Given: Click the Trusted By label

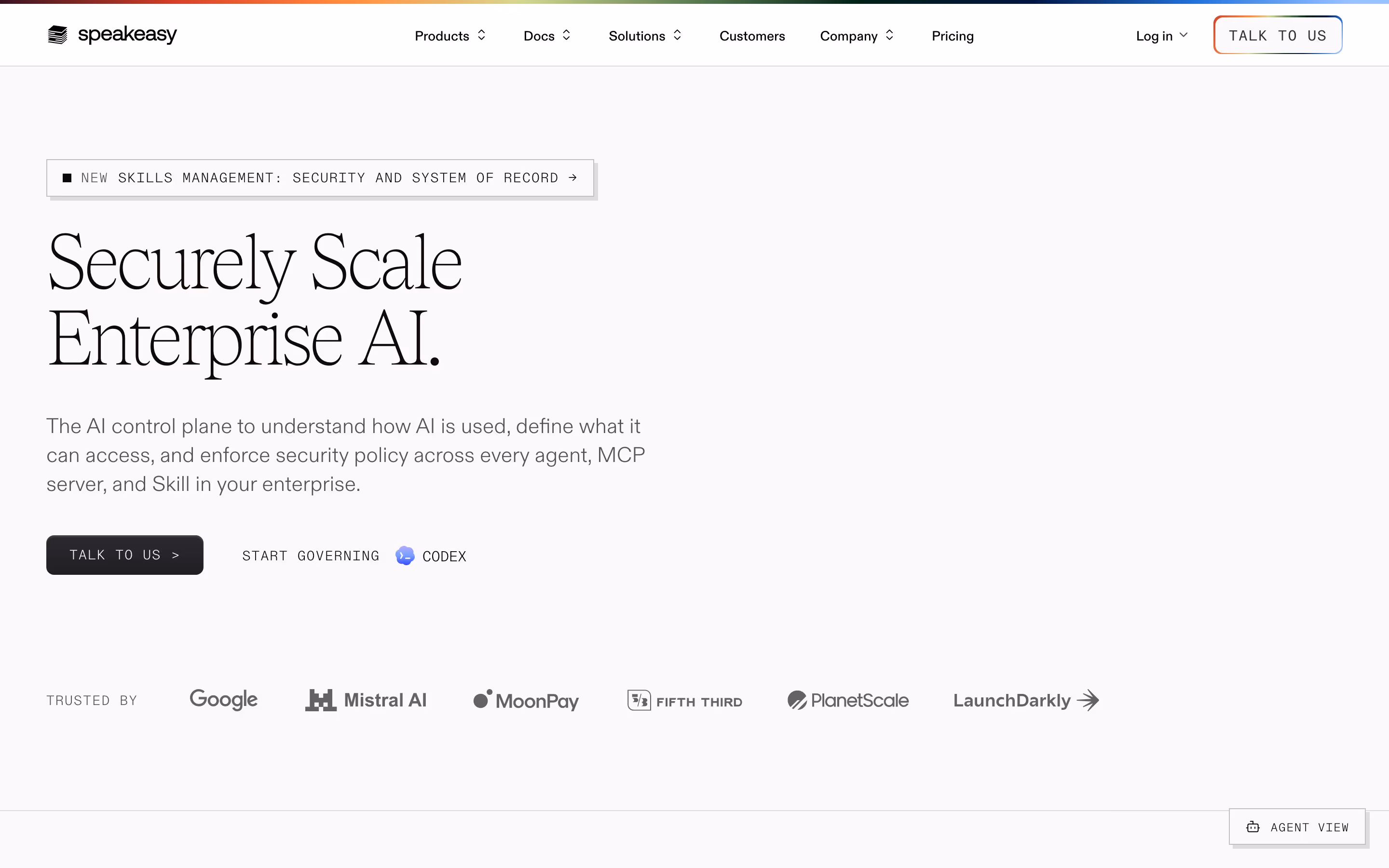Looking at the screenshot, I should click(92, 700).
